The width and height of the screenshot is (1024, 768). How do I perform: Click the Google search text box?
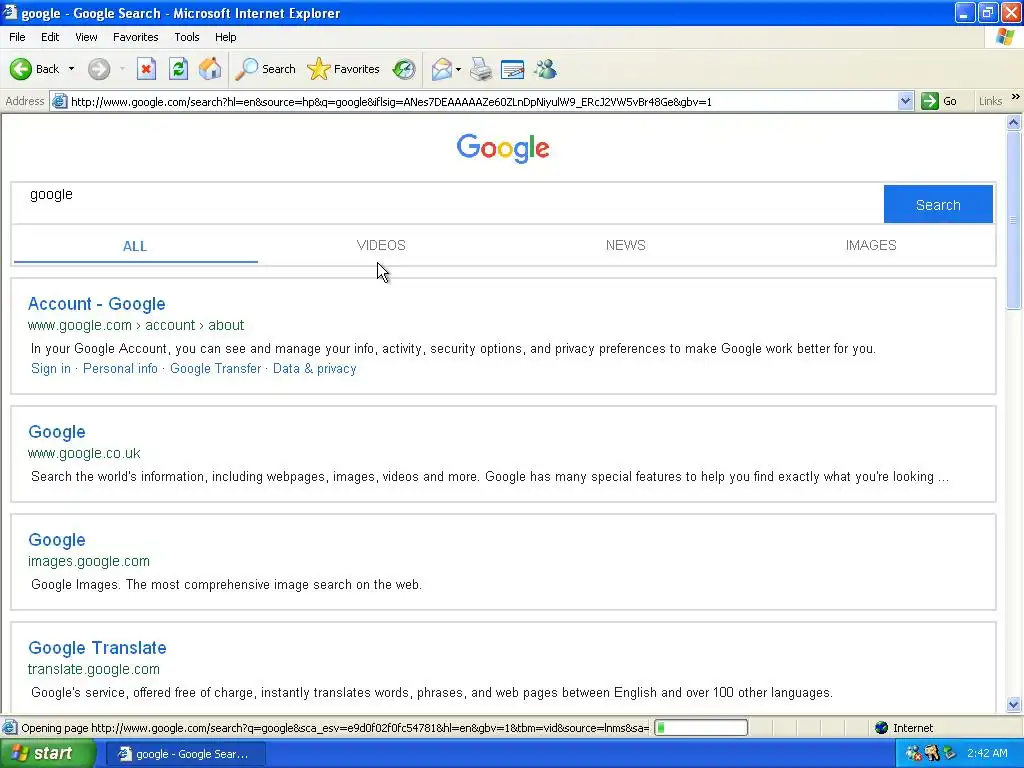click(447, 204)
